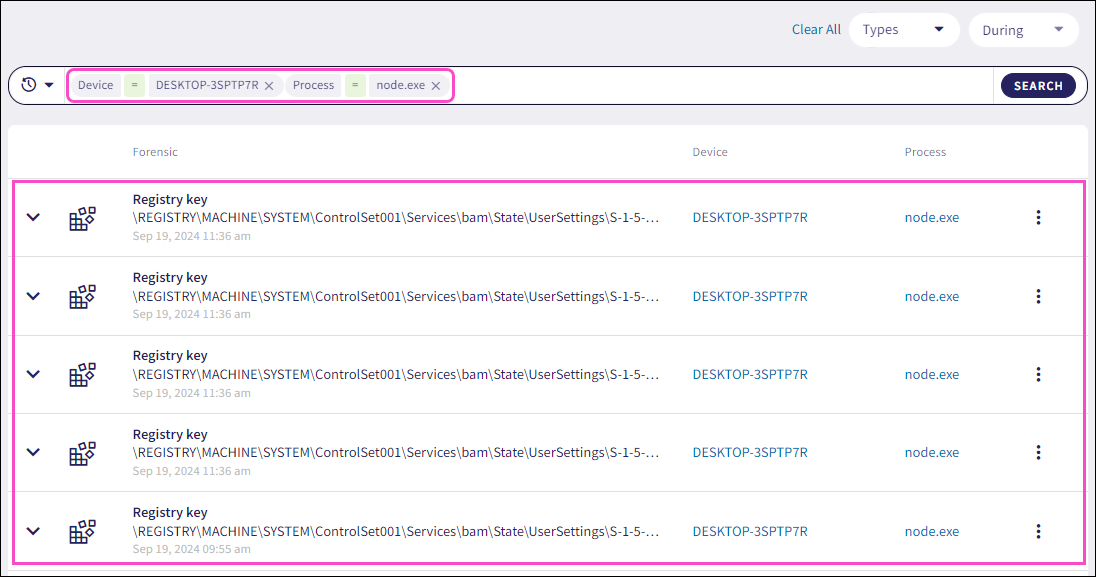This screenshot has height=577, width=1096.
Task: Click the registry icon in the third row
Action: coord(81,374)
